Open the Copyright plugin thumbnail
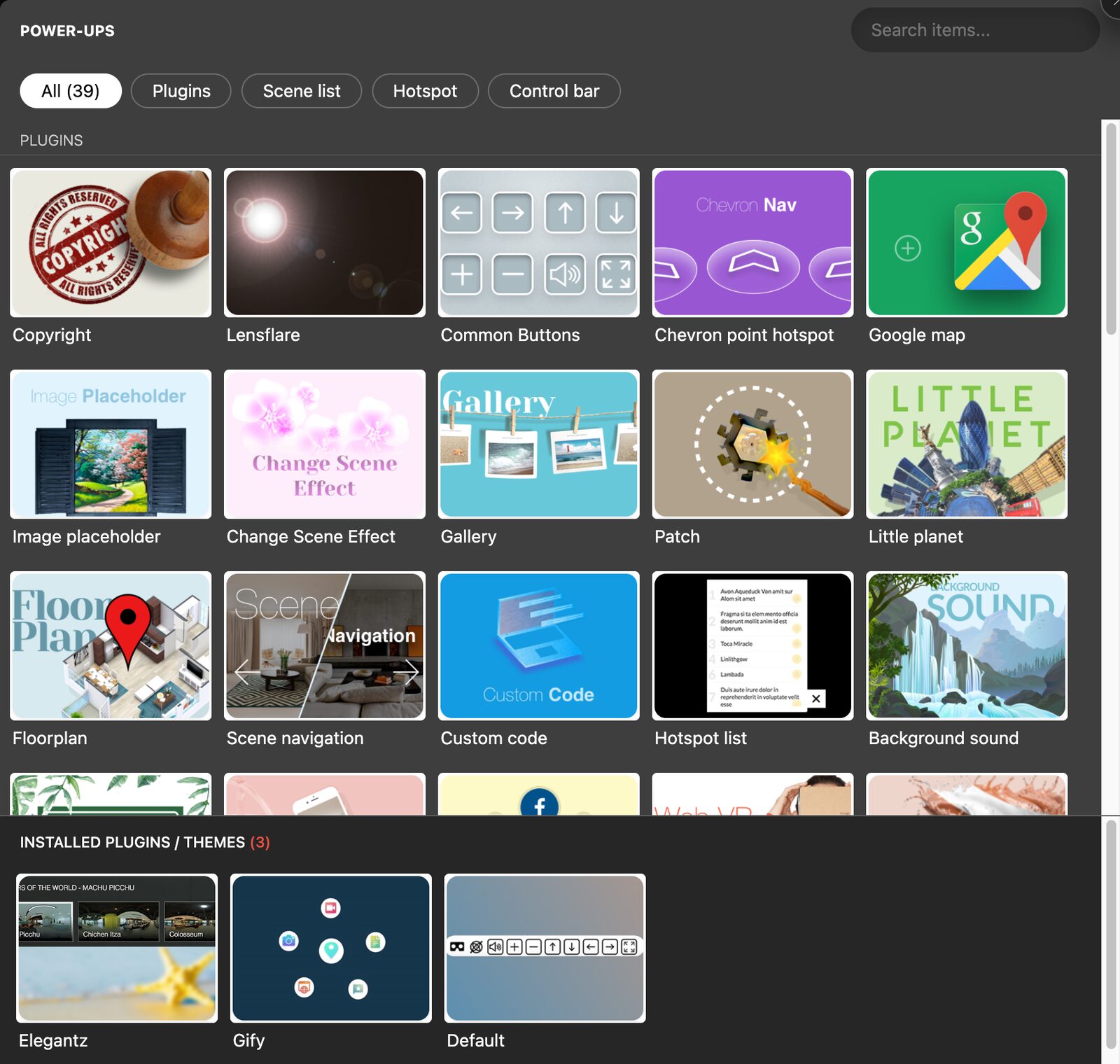Viewport: 1120px width, 1064px height. point(111,243)
